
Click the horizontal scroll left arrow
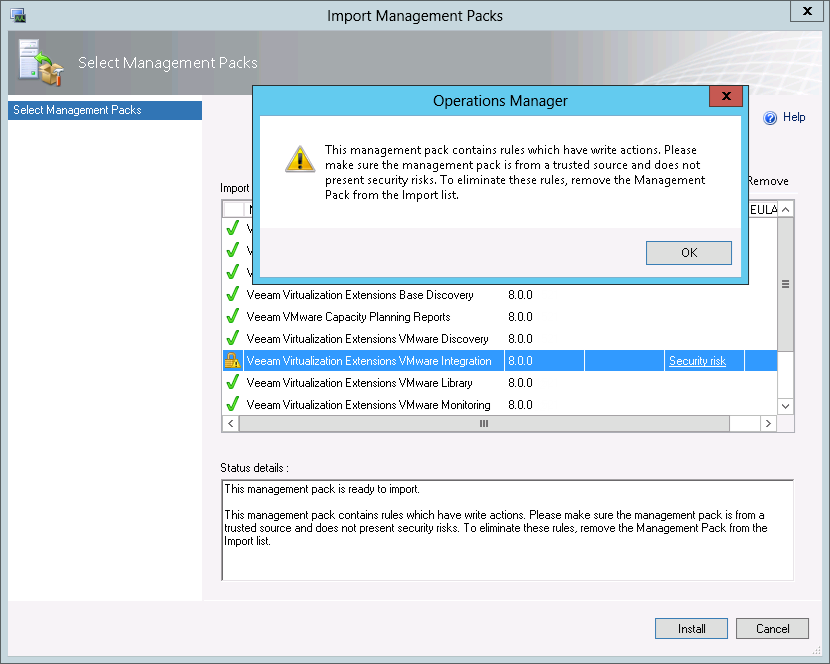pos(230,424)
